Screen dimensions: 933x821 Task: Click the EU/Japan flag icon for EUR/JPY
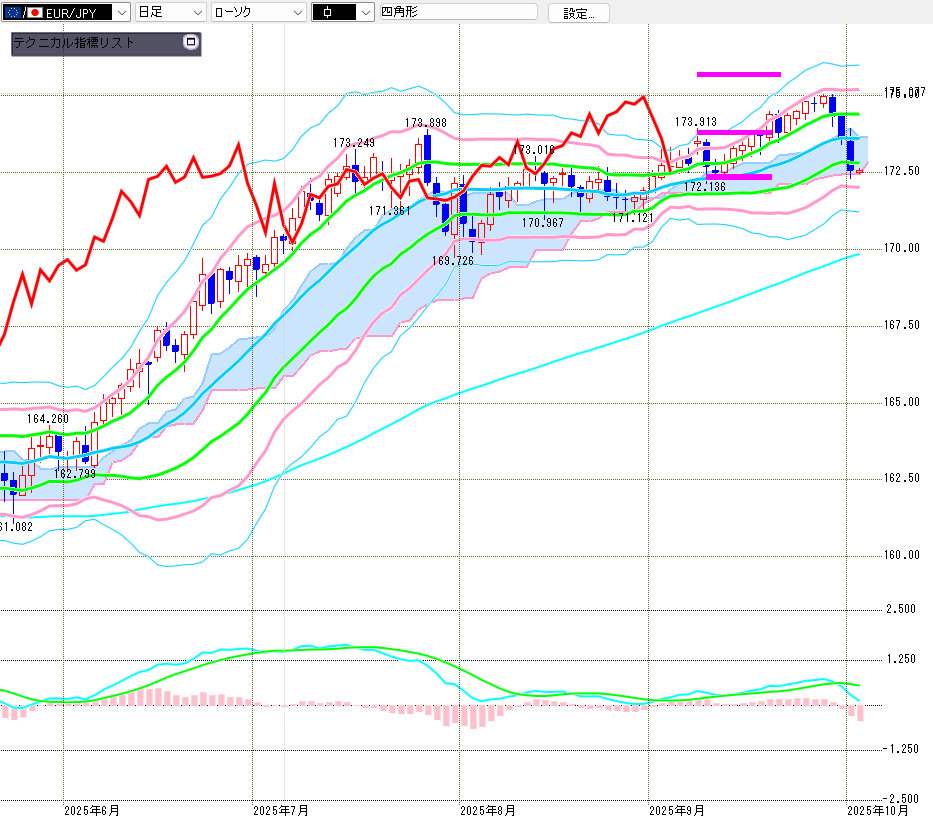[22, 12]
